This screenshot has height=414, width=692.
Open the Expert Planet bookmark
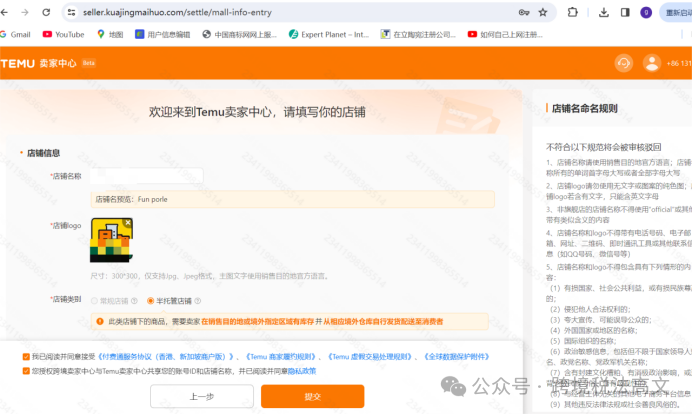tap(329, 34)
